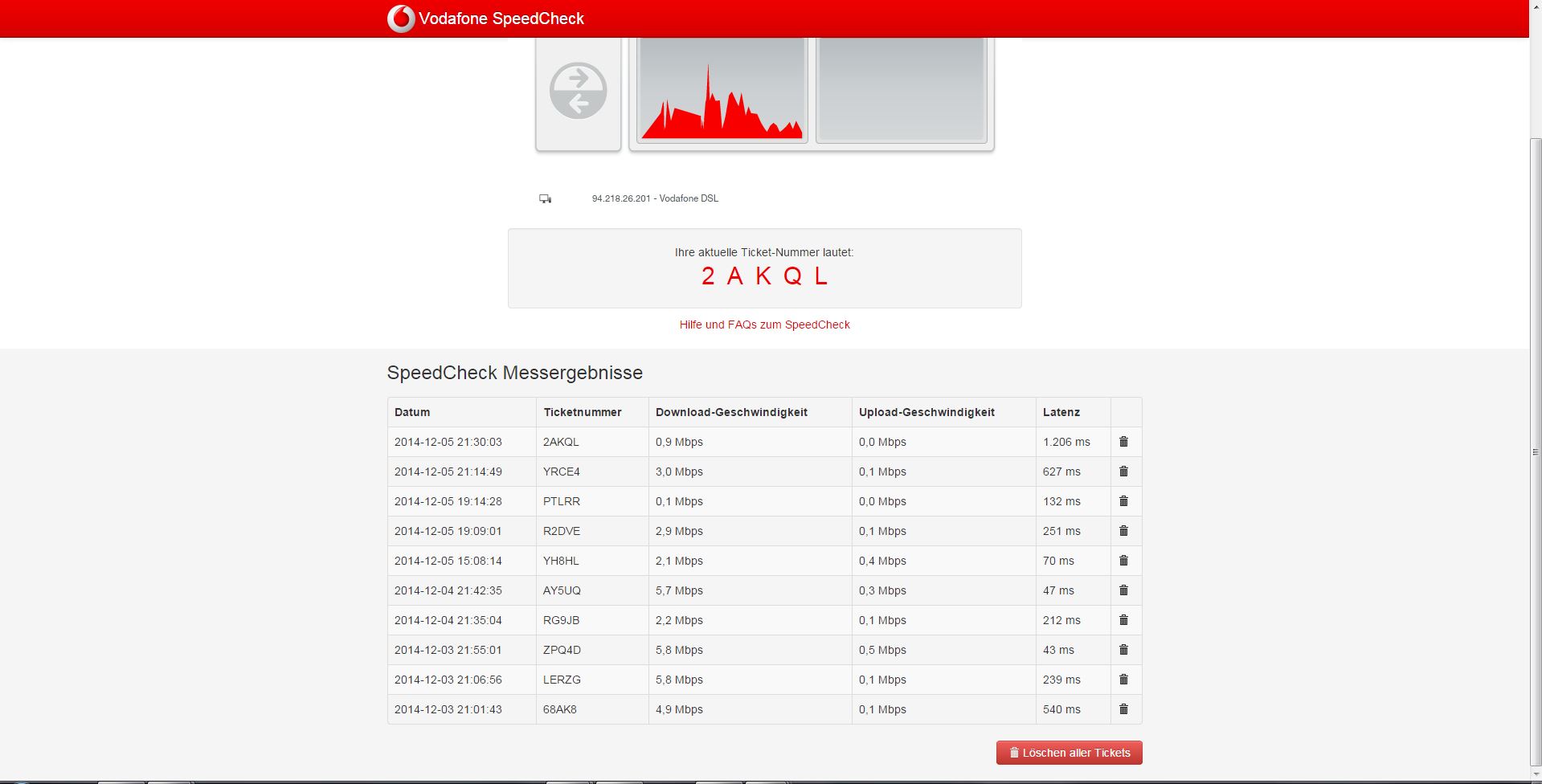1542x784 pixels.
Task: Click the Vodafone SpeedCheck title
Action: coord(501,18)
